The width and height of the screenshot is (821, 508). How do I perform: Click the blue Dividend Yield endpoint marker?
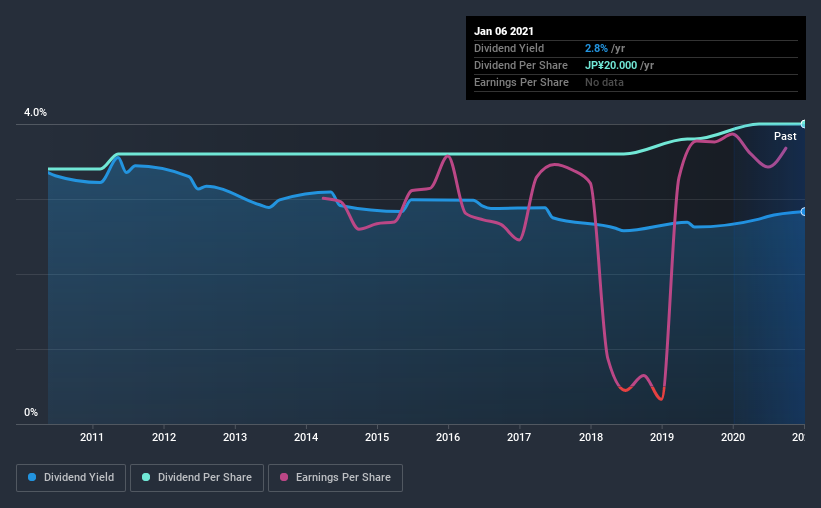803,212
